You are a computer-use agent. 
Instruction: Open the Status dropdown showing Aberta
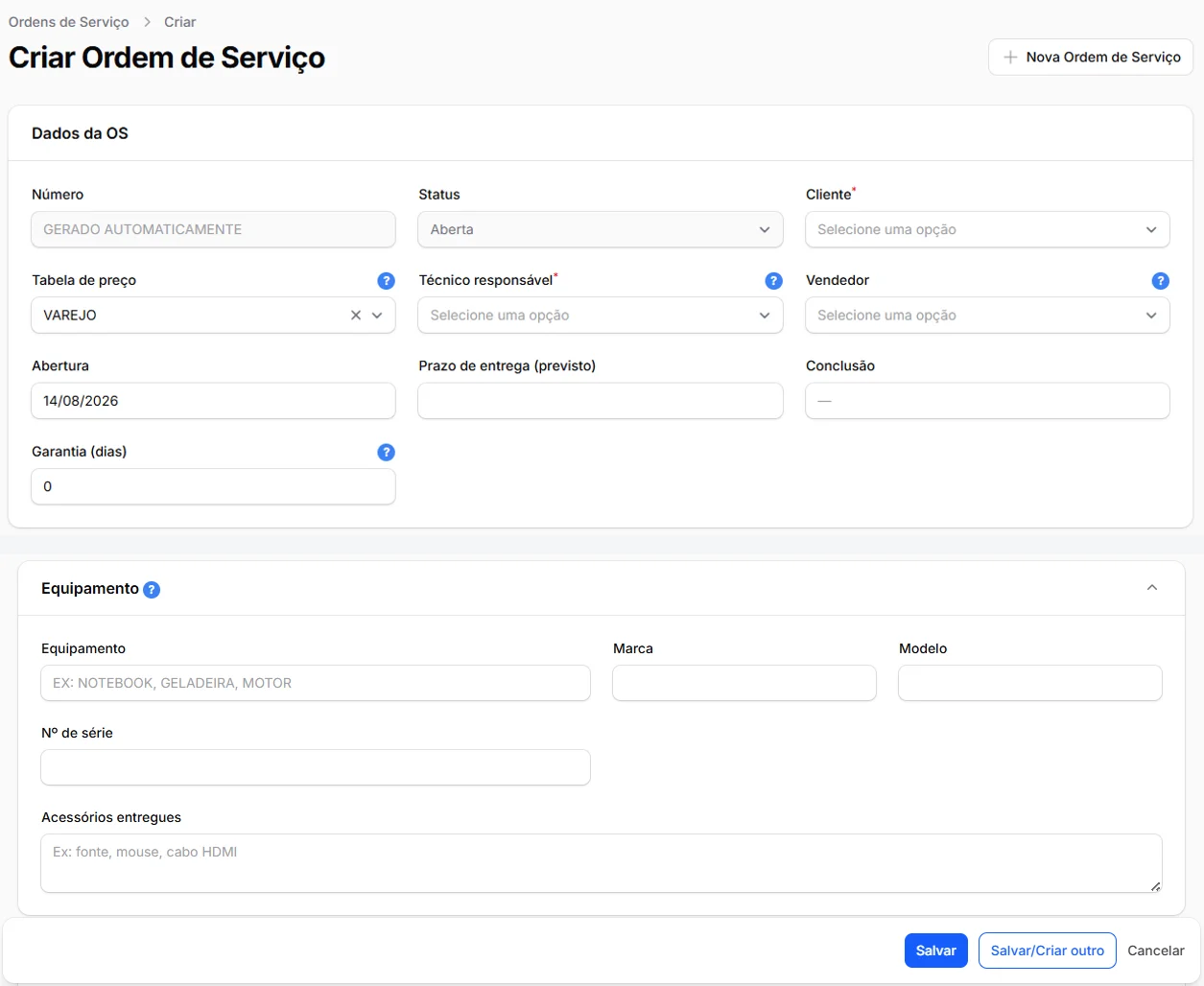pyautogui.click(x=601, y=230)
